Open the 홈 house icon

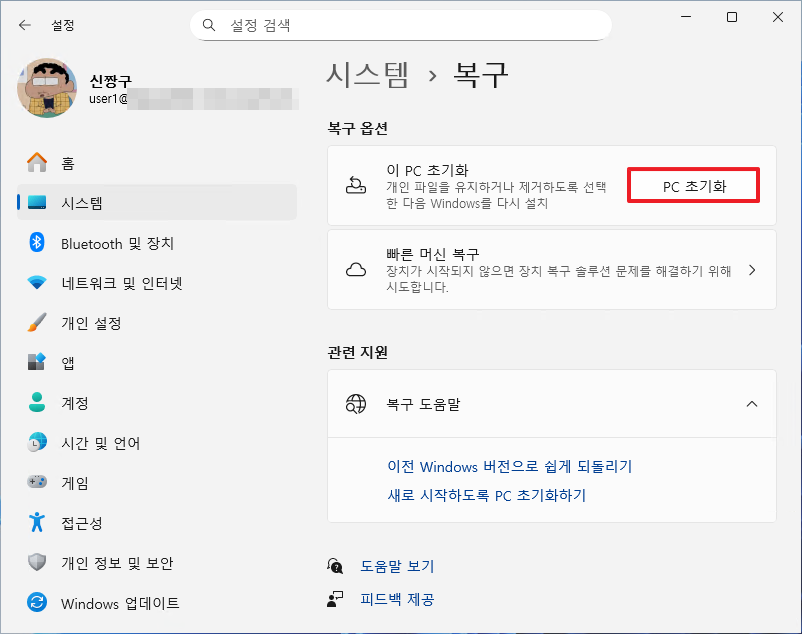(37, 163)
